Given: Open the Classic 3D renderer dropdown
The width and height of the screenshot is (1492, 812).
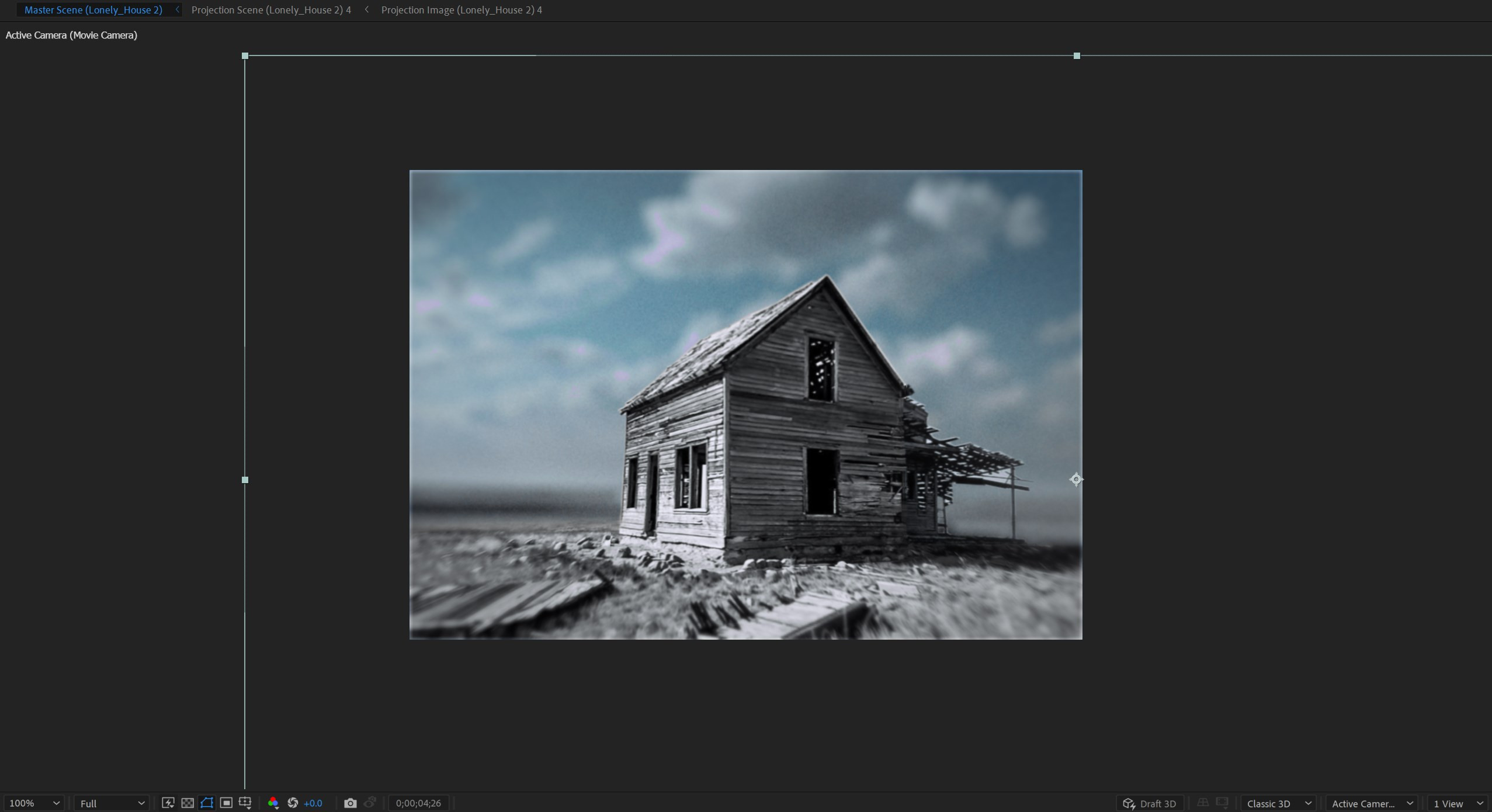Looking at the screenshot, I should pos(1279,803).
